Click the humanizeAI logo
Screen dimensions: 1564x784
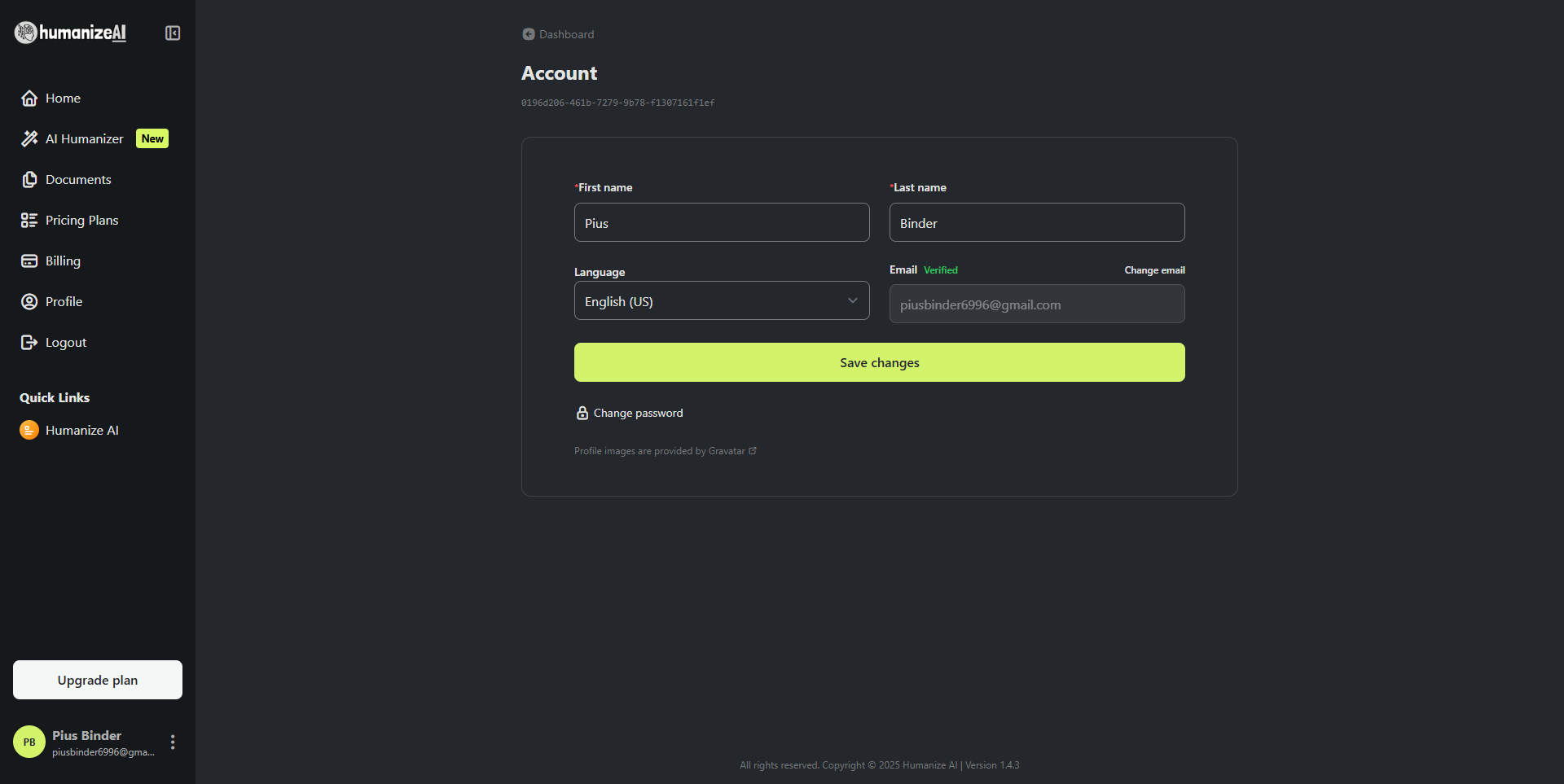tap(71, 33)
